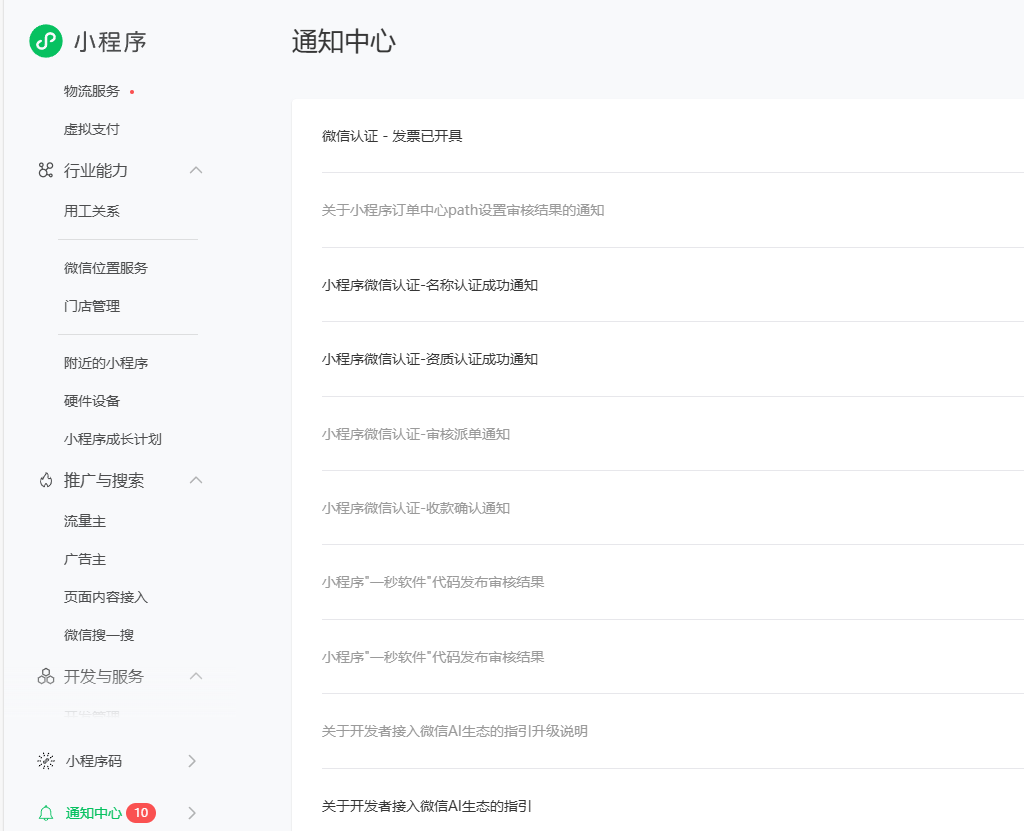Click the 小程序 title text

click(x=110, y=41)
